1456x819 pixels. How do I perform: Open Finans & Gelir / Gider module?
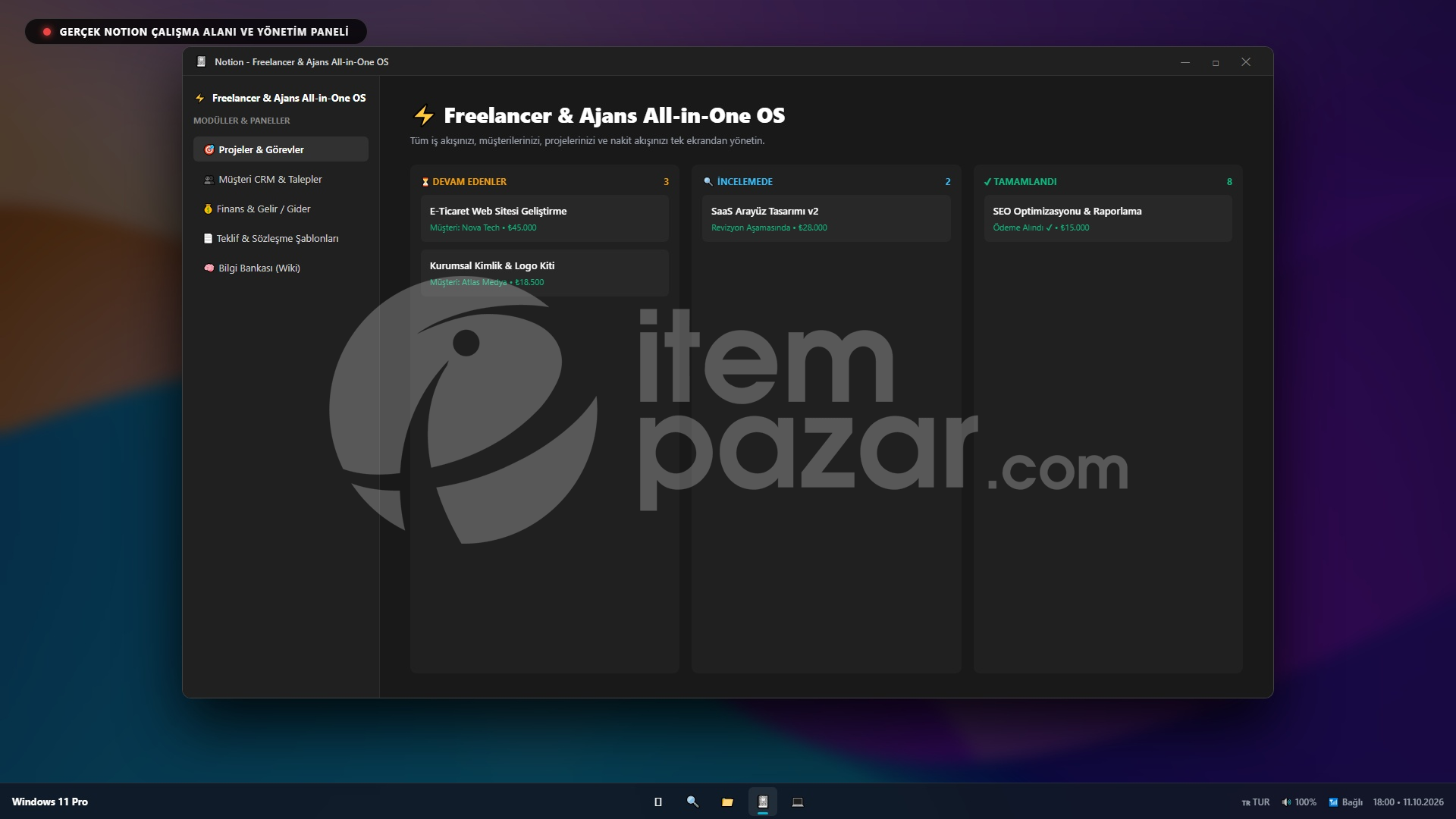pos(281,209)
